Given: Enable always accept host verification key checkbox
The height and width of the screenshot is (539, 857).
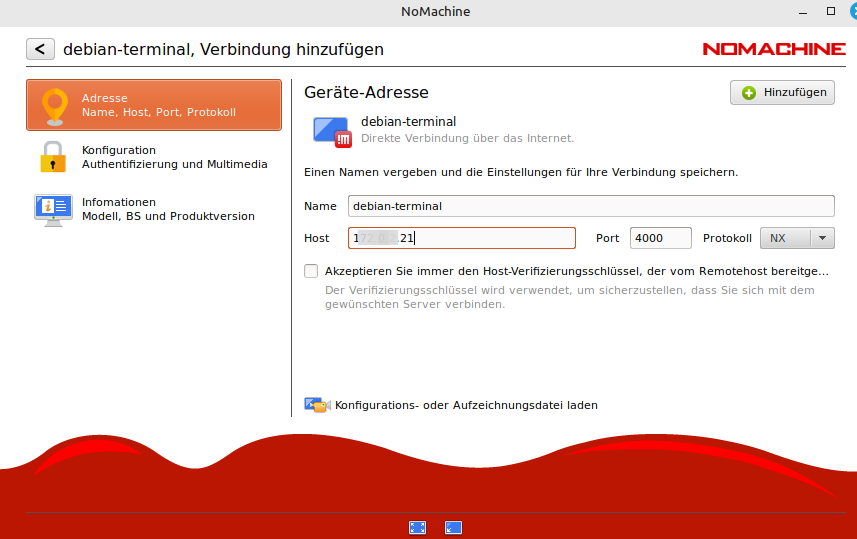Looking at the screenshot, I should coord(311,271).
